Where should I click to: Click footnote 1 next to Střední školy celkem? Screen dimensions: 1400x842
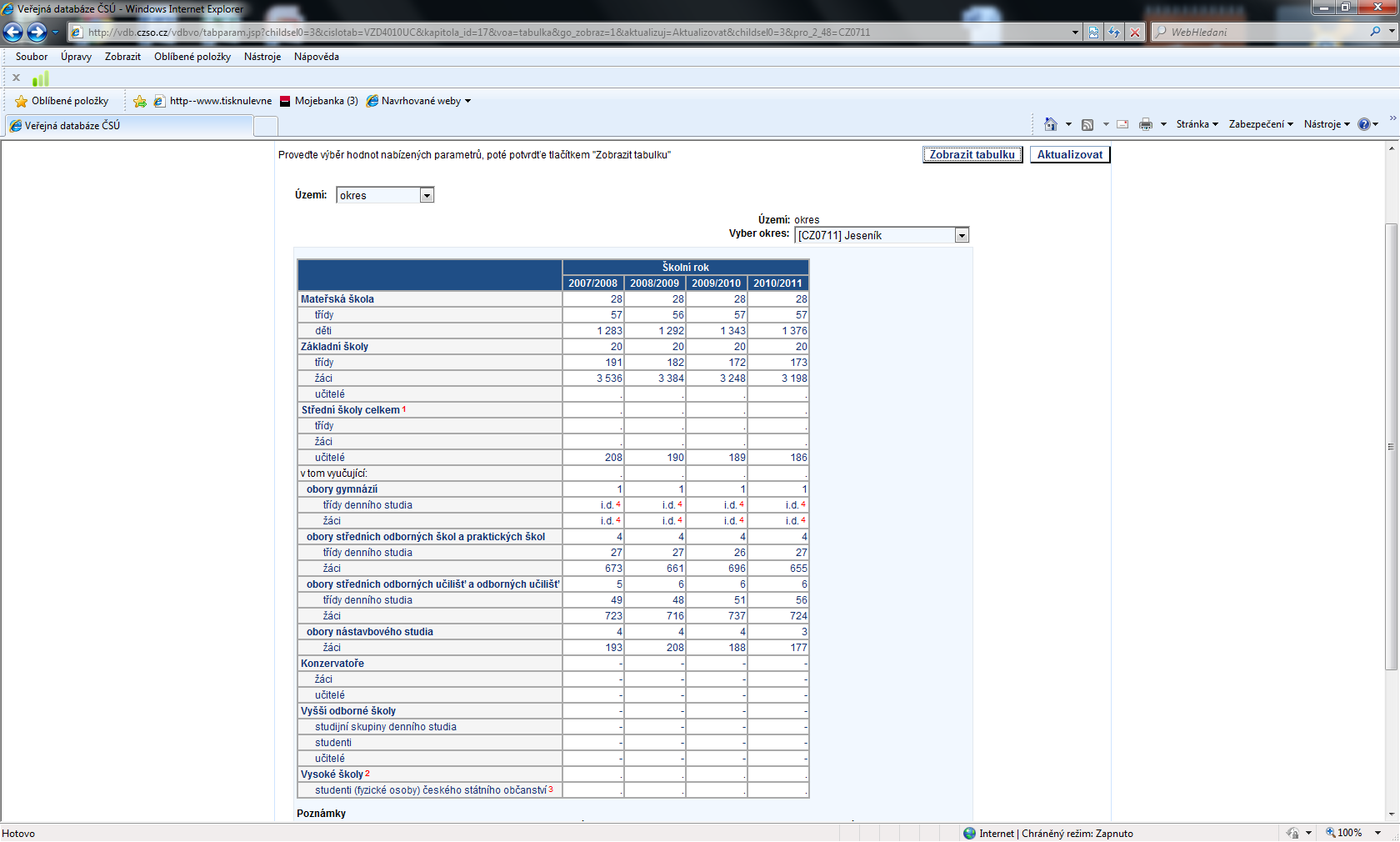(404, 408)
